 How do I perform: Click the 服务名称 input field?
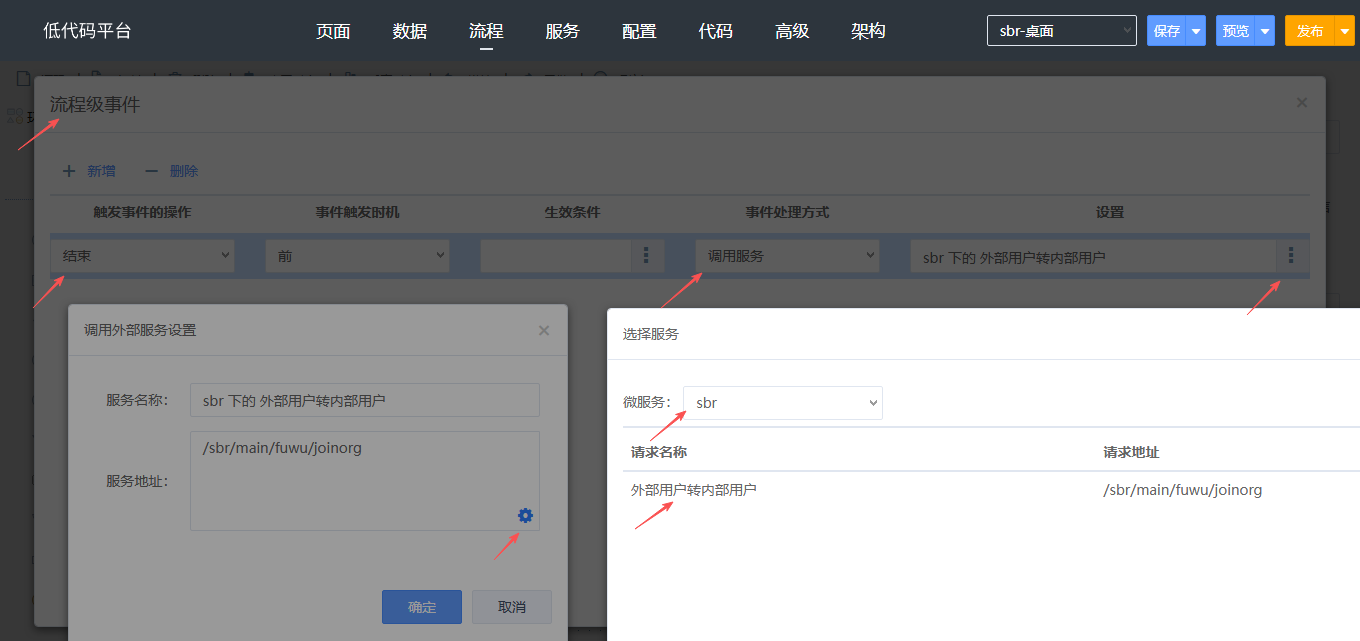364,400
